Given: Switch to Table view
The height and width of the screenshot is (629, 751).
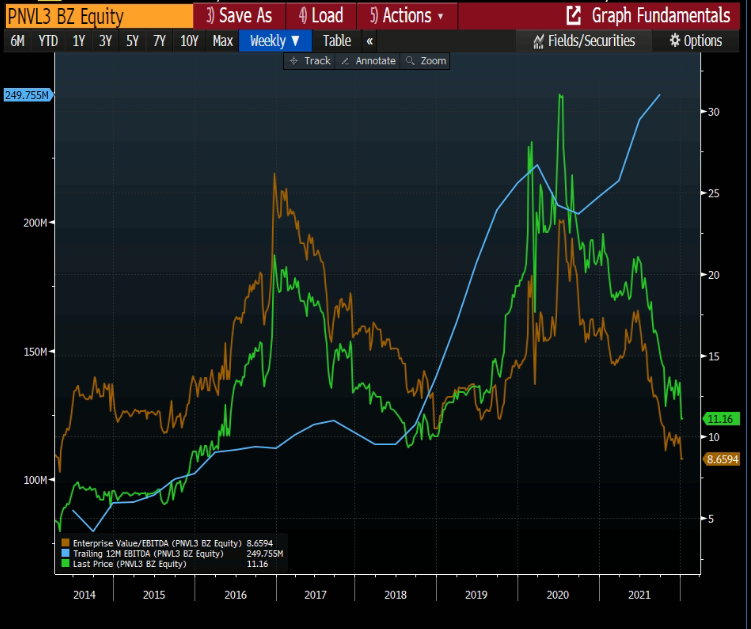Looking at the screenshot, I should point(337,41).
